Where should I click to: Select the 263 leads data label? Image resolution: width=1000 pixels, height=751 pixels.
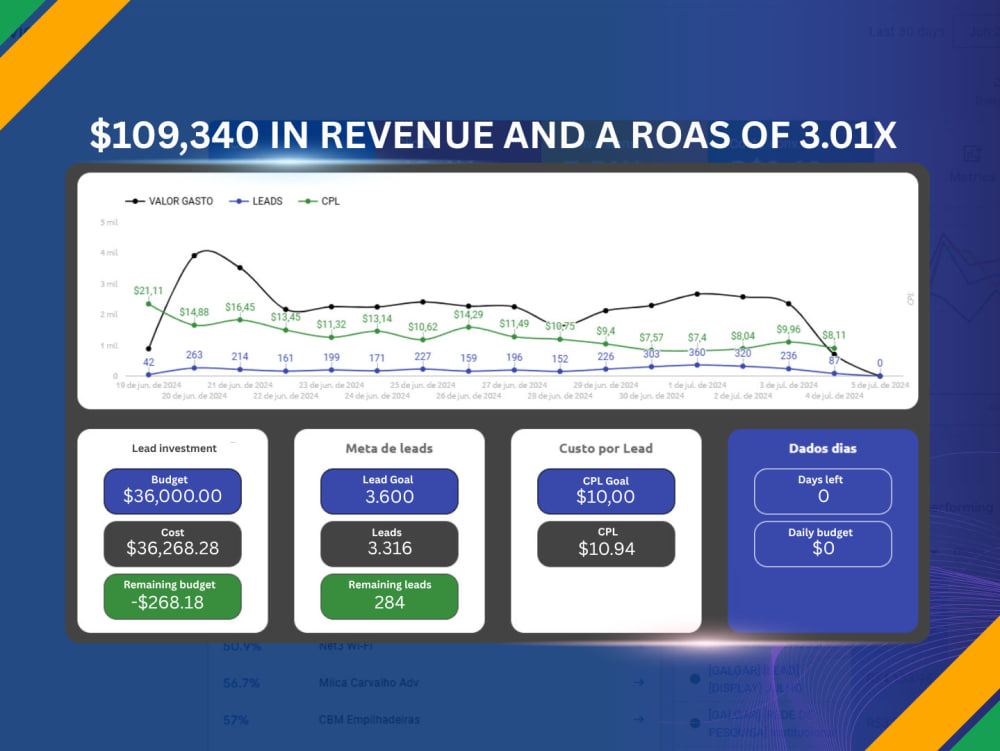coord(194,355)
